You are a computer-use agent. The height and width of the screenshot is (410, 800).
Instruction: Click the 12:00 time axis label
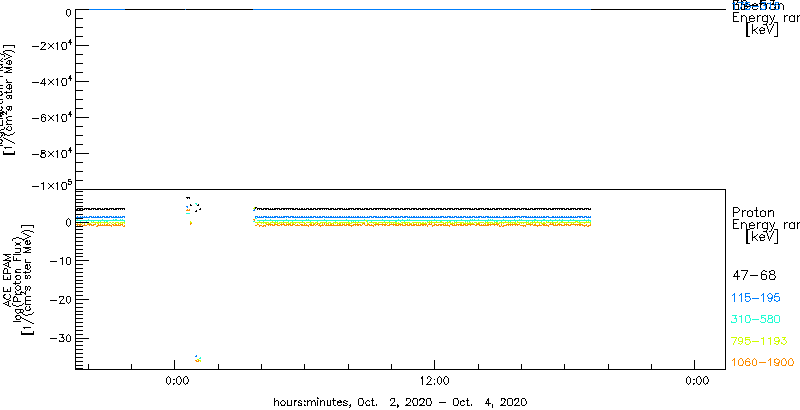tap(435, 381)
